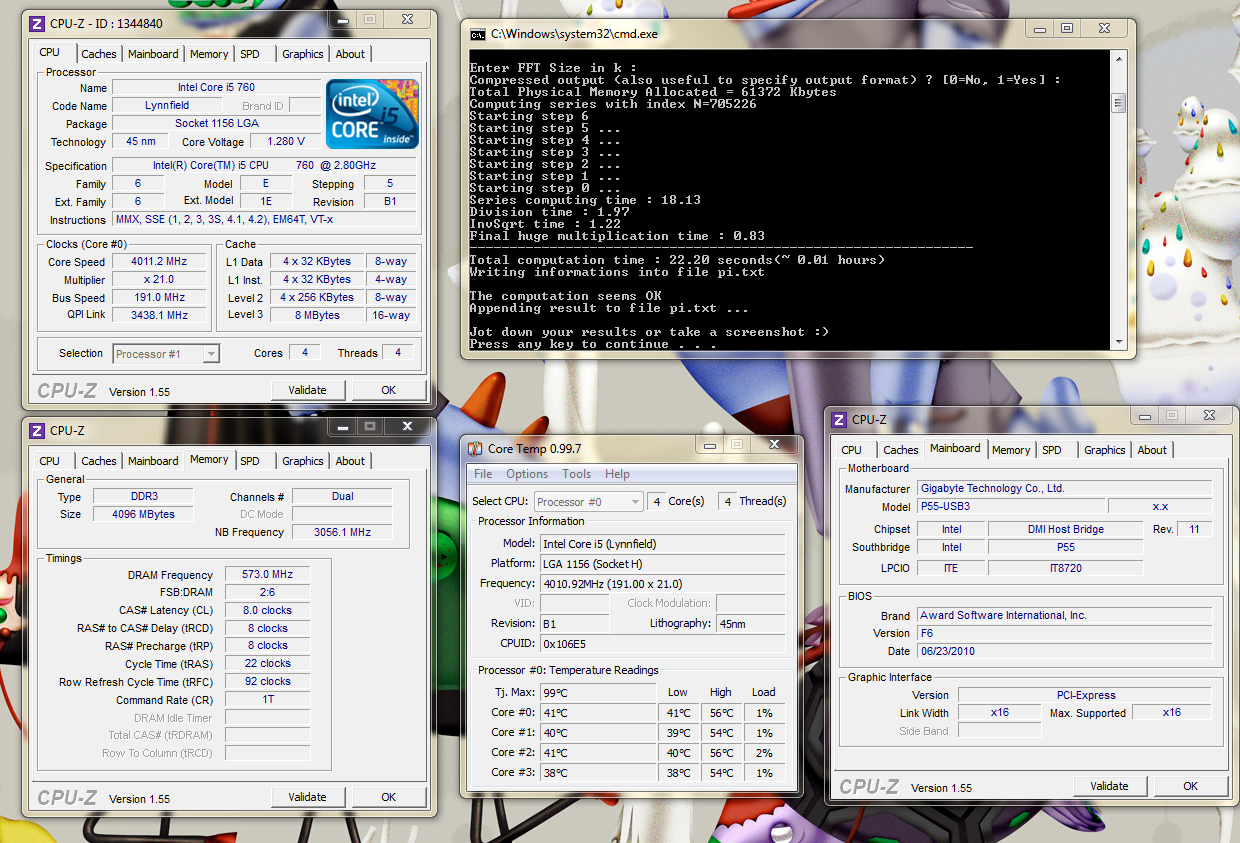The image size is (1240, 843).
Task: Click the Tj. Max value 99°C
Action: coord(598,692)
